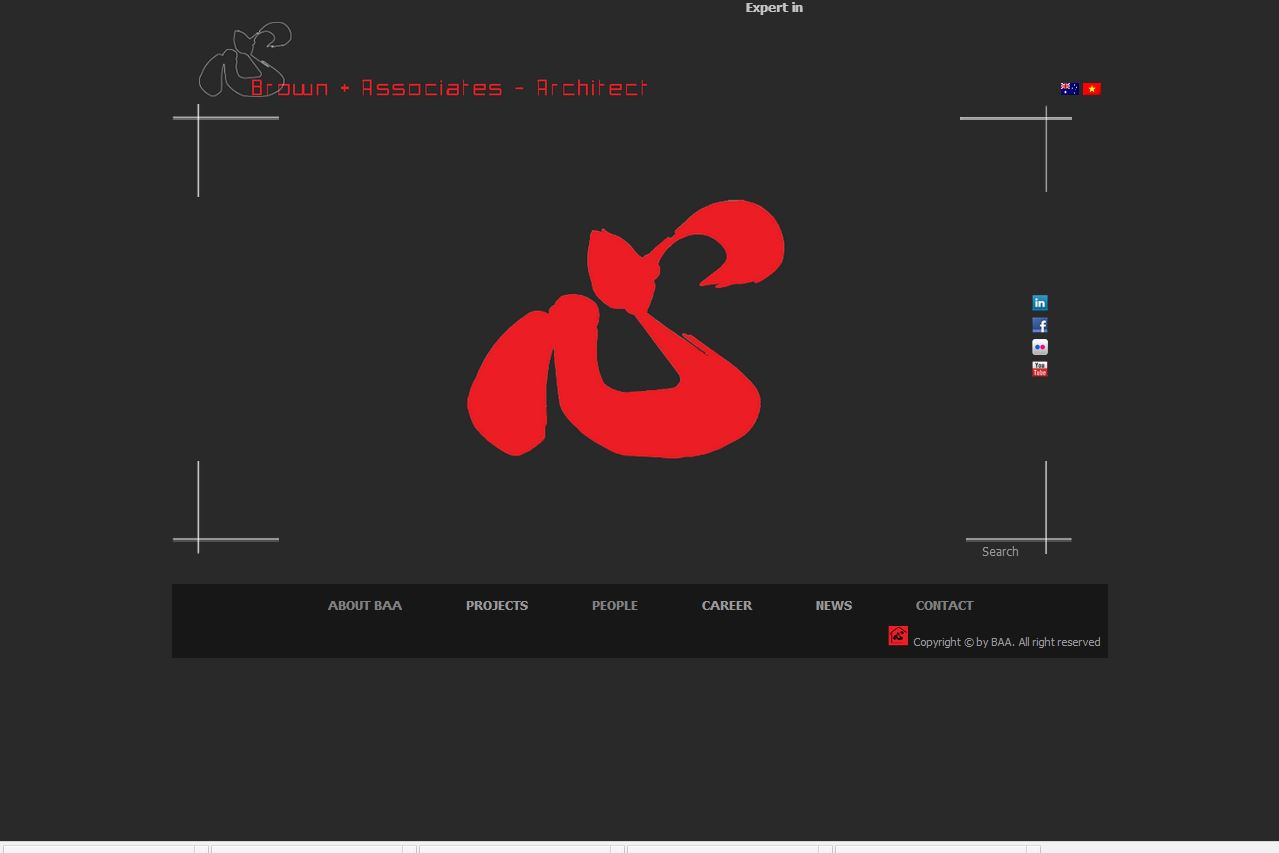Open the YouTube social icon
Viewport: 1279px width, 853px height.
pos(1040,369)
